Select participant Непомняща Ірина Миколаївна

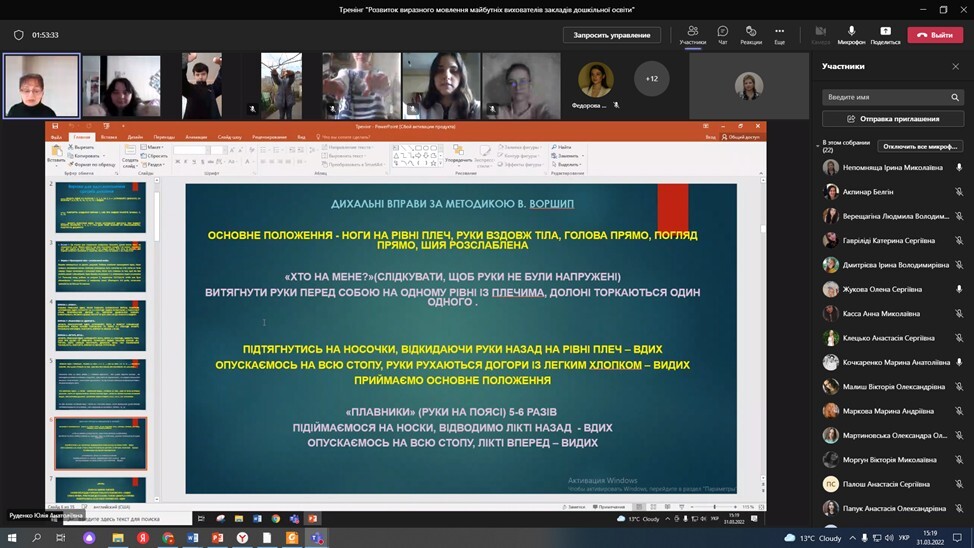tap(893, 167)
